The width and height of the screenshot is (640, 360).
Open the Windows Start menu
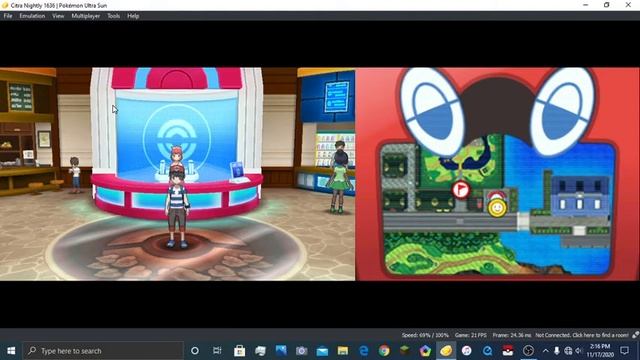[x=11, y=351]
